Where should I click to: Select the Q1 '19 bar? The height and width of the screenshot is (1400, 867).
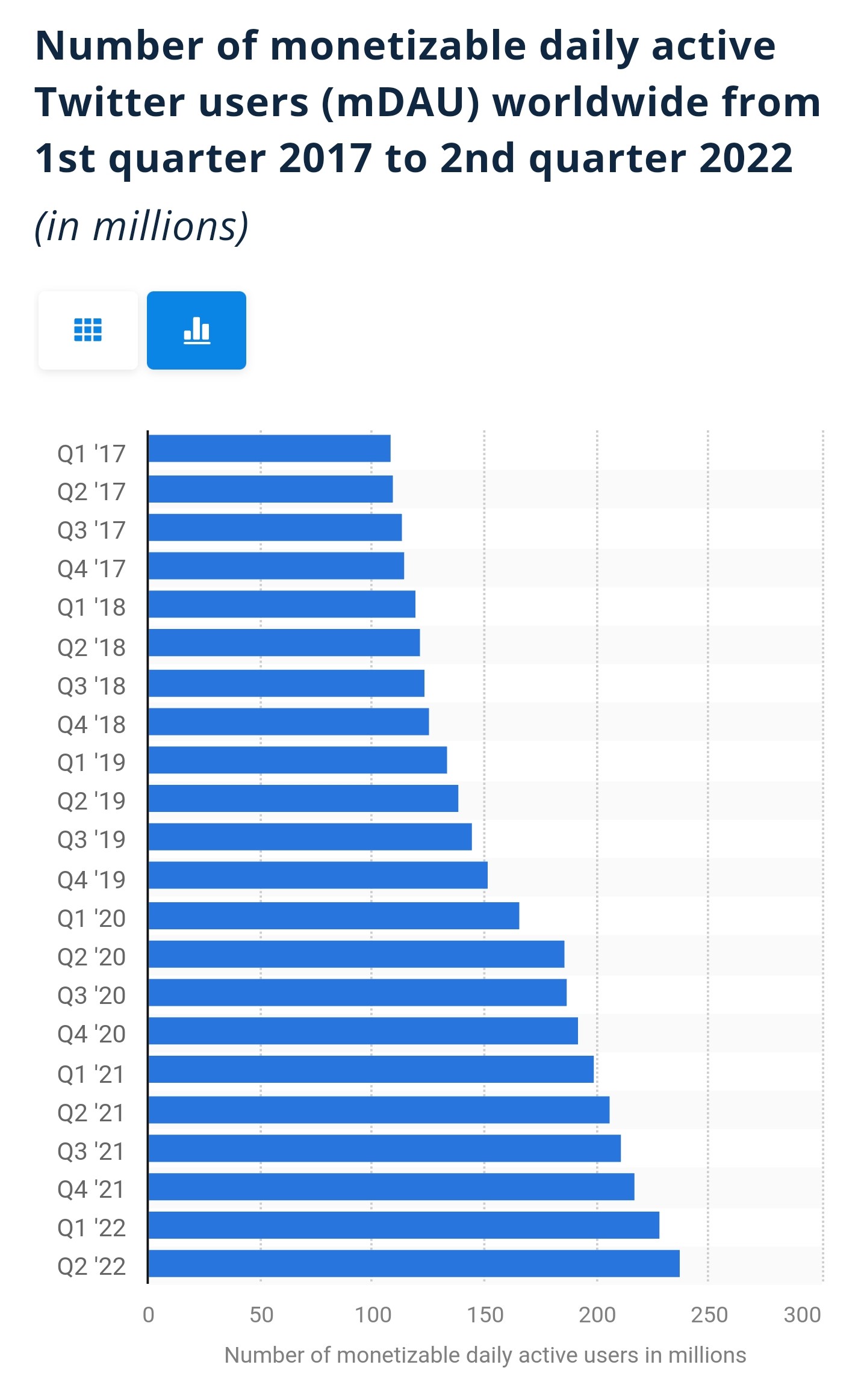(x=297, y=760)
